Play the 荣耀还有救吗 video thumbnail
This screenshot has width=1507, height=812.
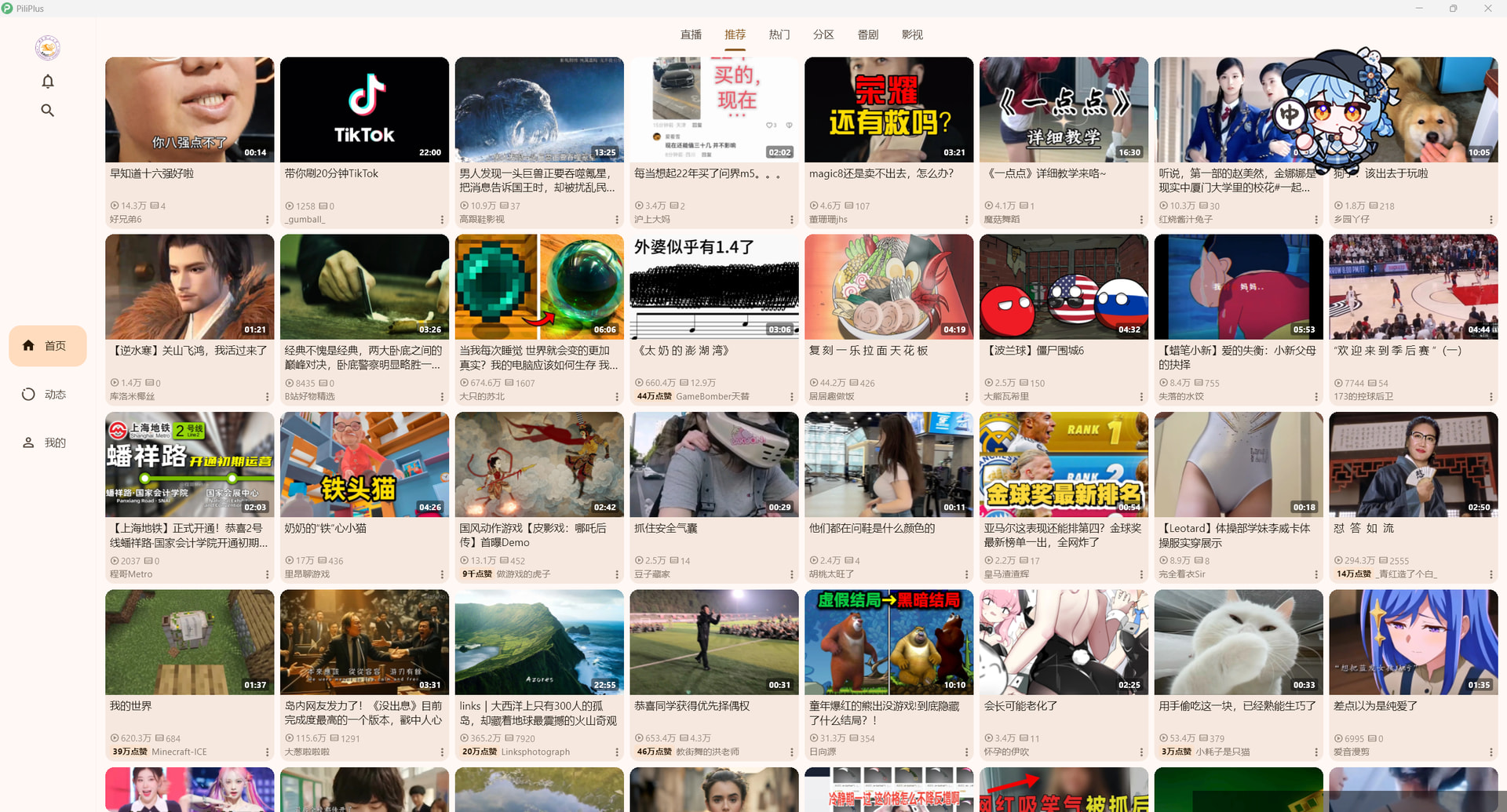pyautogui.click(x=889, y=110)
